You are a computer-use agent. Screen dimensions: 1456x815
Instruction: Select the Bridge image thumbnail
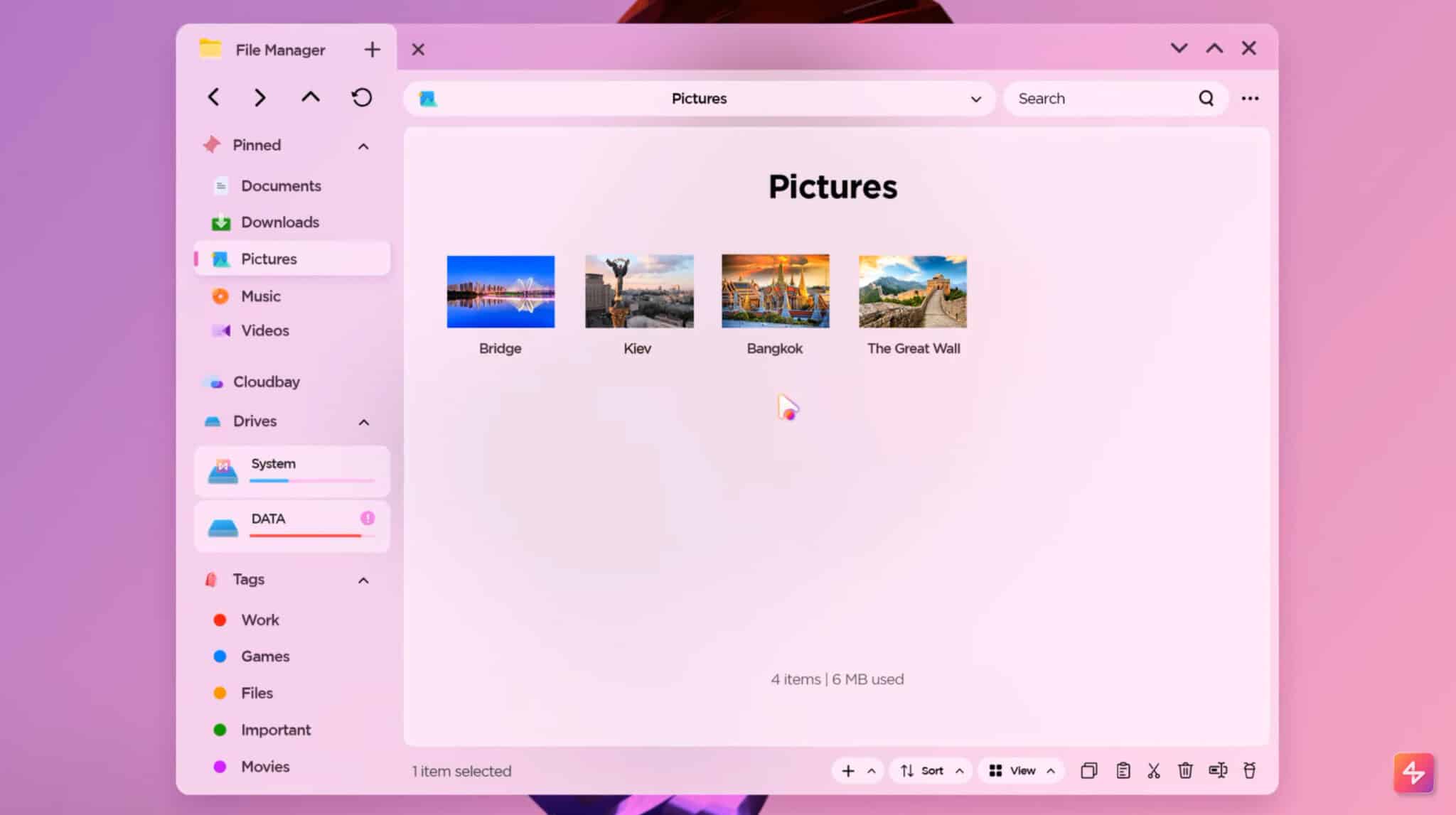click(x=500, y=291)
